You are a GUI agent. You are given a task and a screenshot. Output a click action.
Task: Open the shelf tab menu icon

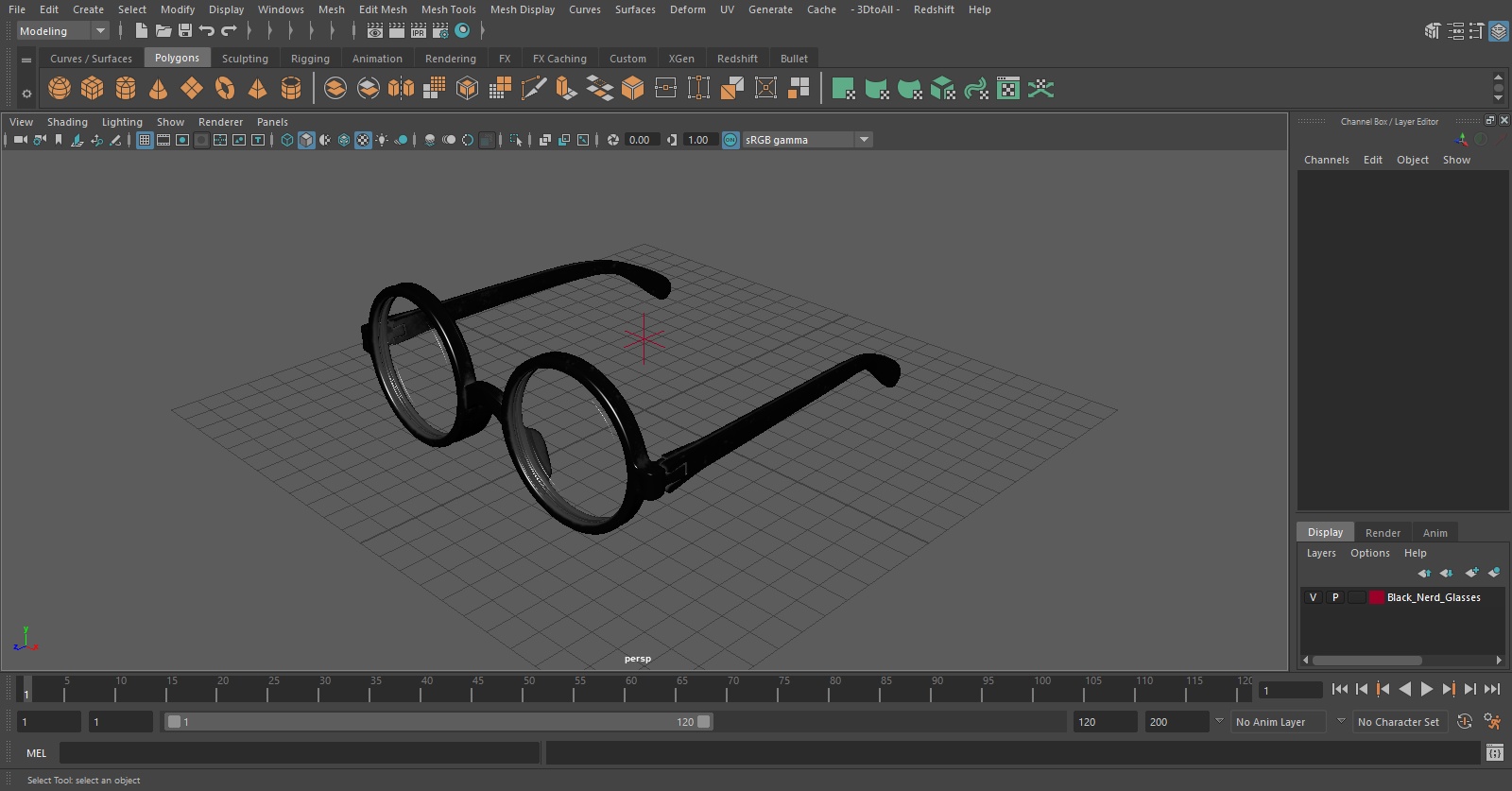click(26, 60)
